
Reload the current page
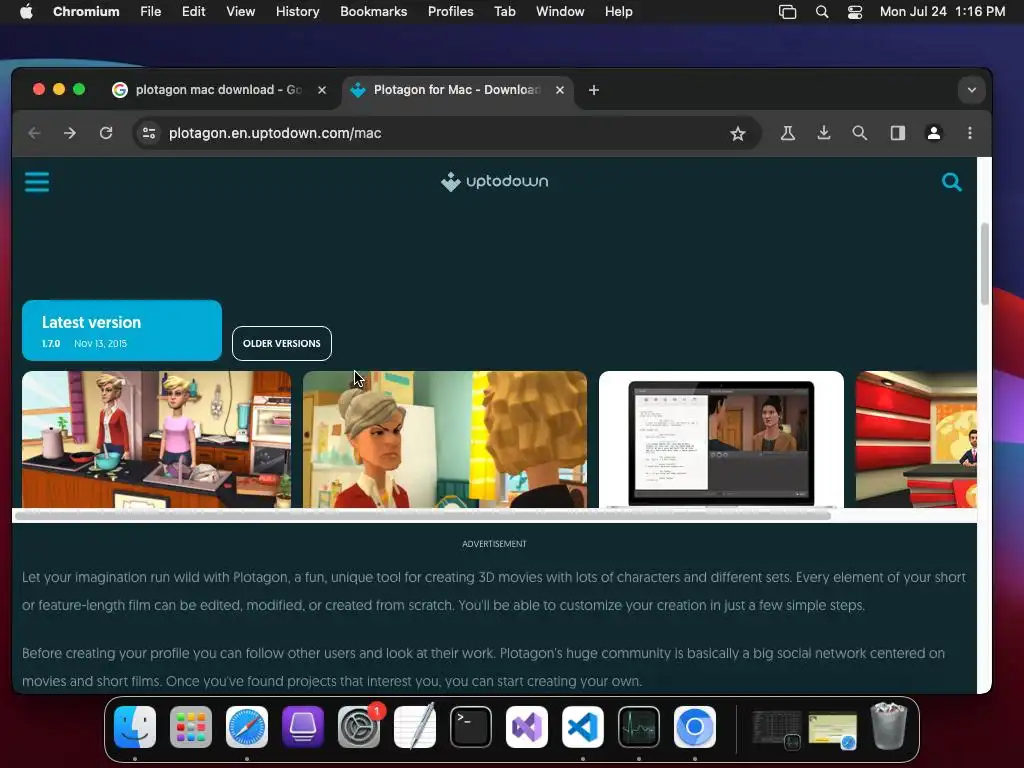tap(106, 133)
